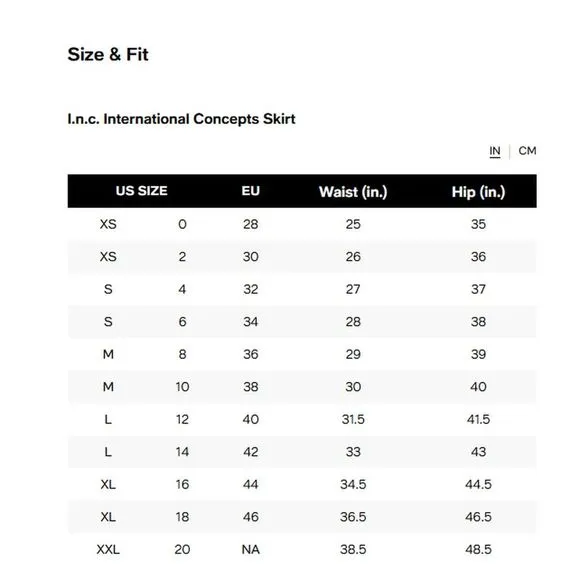This screenshot has width=580, height=580.
Task: Click the EU column header
Action: click(250, 191)
